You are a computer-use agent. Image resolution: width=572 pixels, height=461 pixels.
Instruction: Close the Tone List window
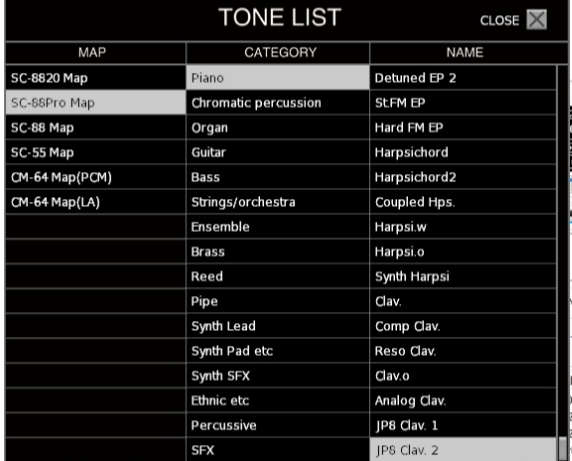coord(536,19)
